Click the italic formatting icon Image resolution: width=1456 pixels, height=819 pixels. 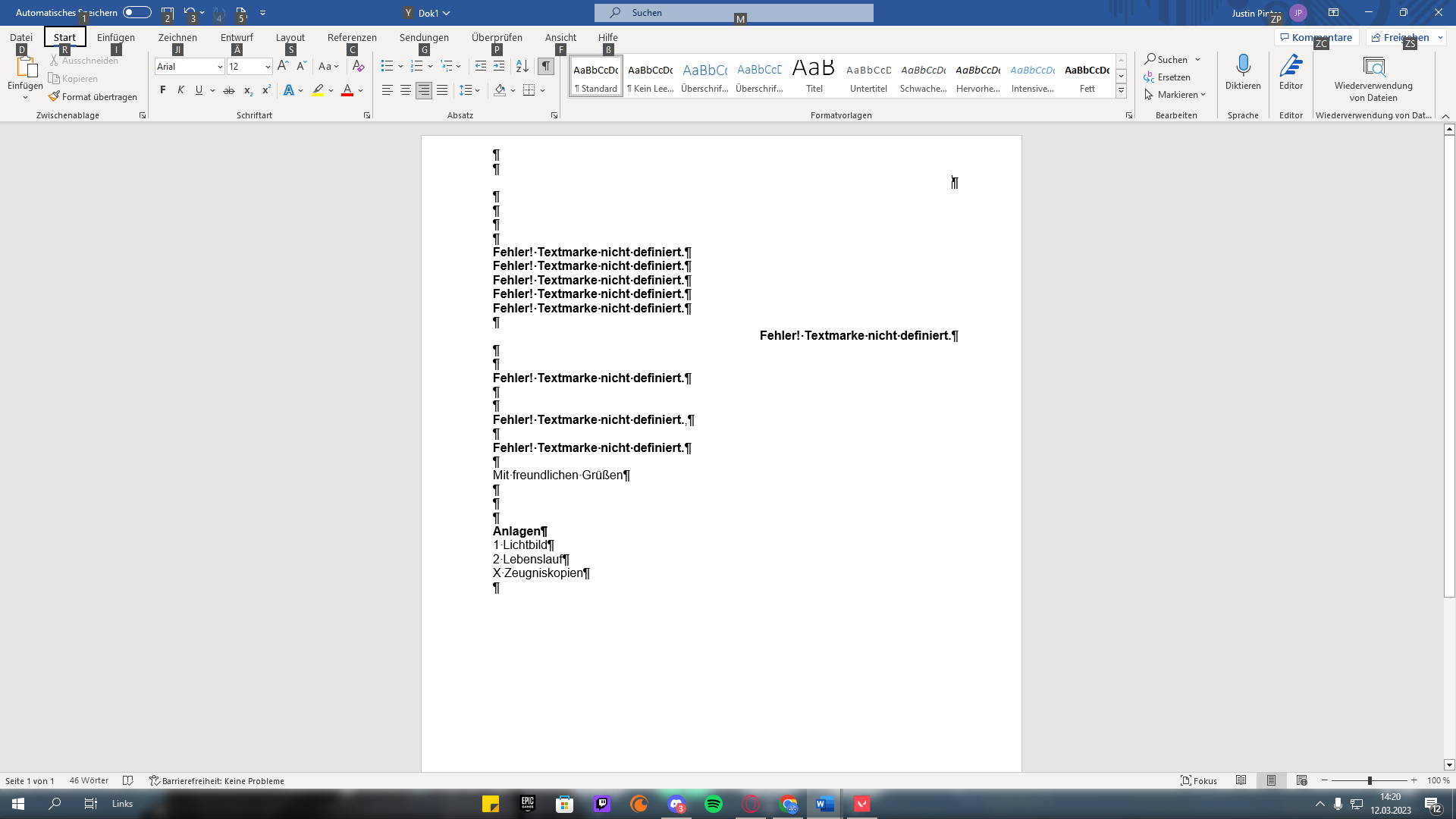[180, 90]
